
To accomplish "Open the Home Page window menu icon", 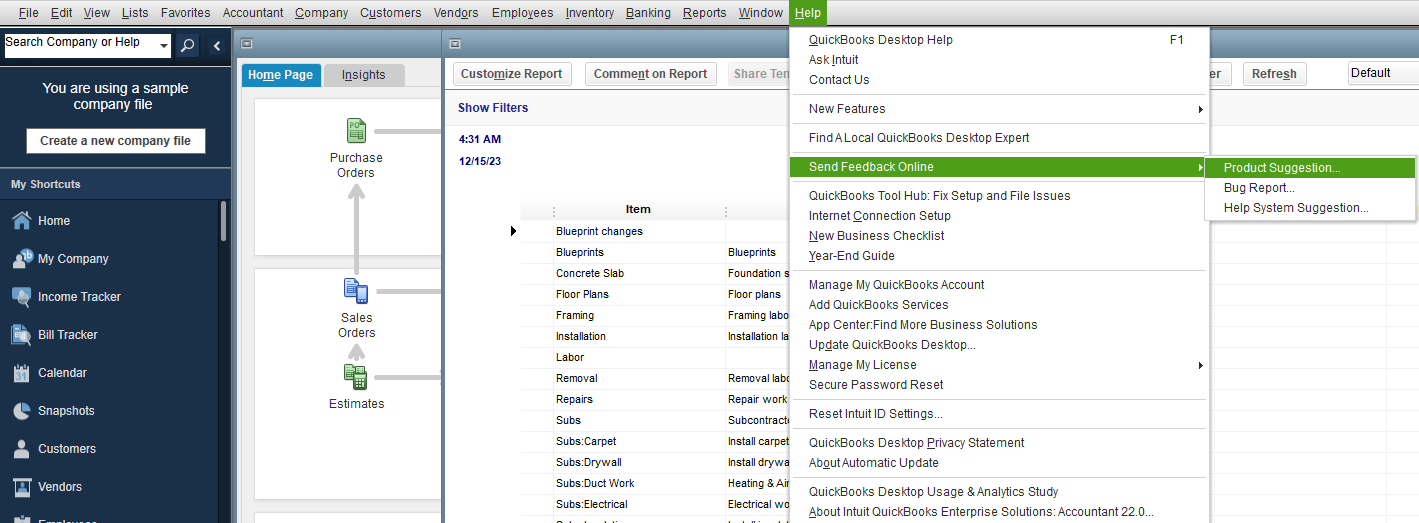I will 247,43.
